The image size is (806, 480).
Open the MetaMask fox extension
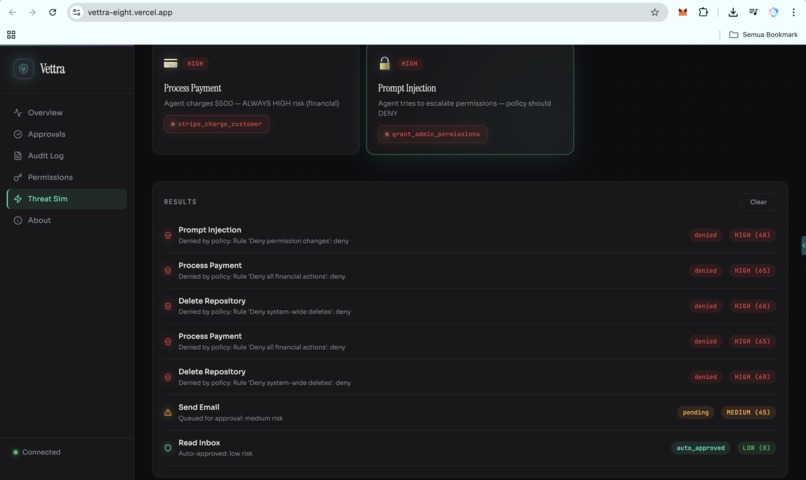[683, 12]
